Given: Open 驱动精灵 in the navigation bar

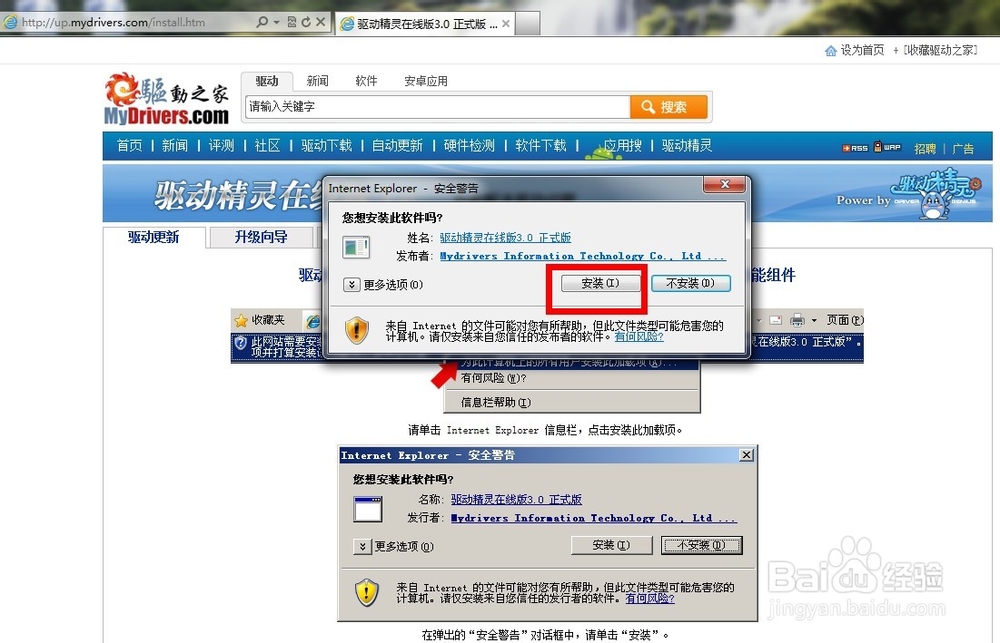Looking at the screenshot, I should coord(687,145).
